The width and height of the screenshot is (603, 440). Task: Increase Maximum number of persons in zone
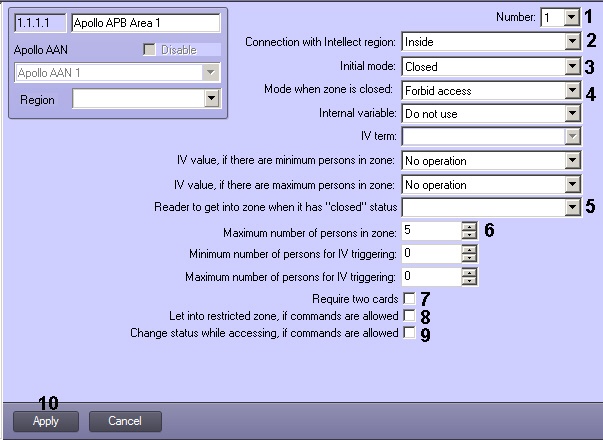pyautogui.click(x=469, y=226)
